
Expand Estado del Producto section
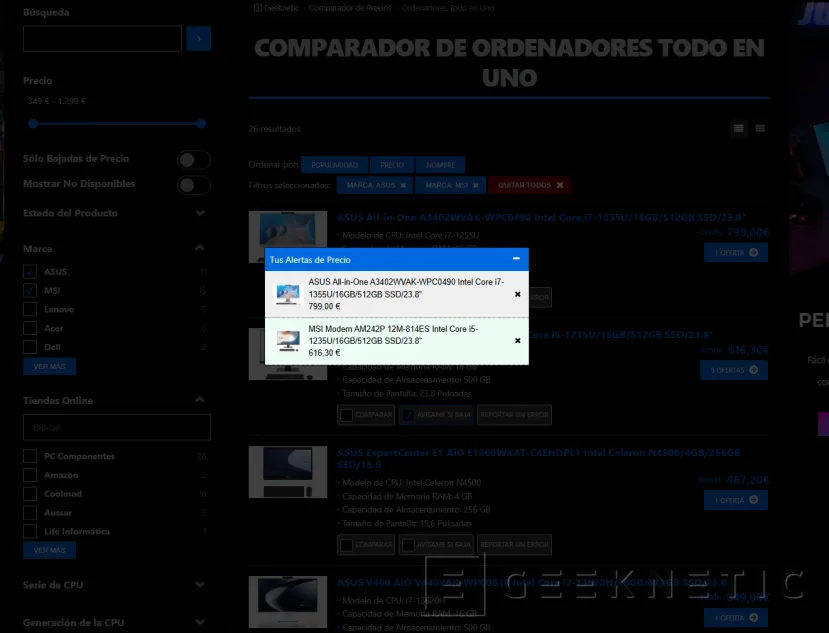200,213
